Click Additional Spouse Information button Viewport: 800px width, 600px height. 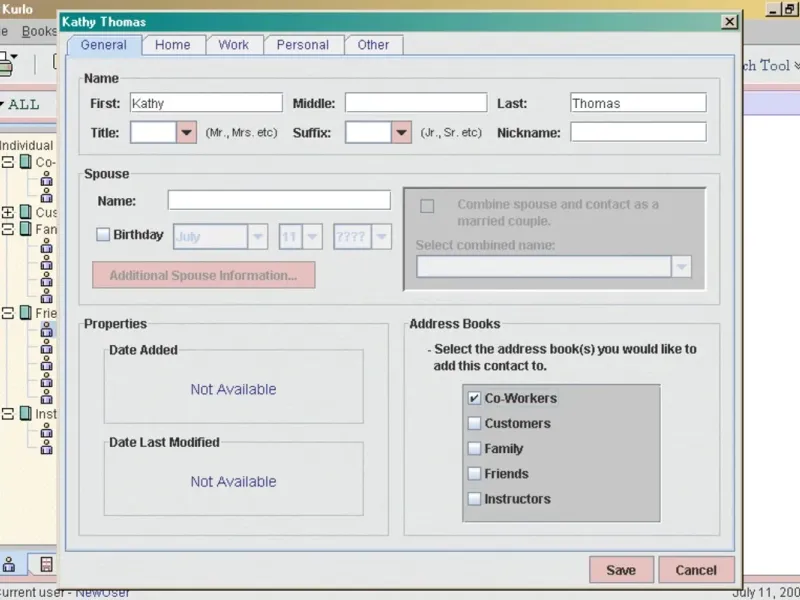coord(204,276)
